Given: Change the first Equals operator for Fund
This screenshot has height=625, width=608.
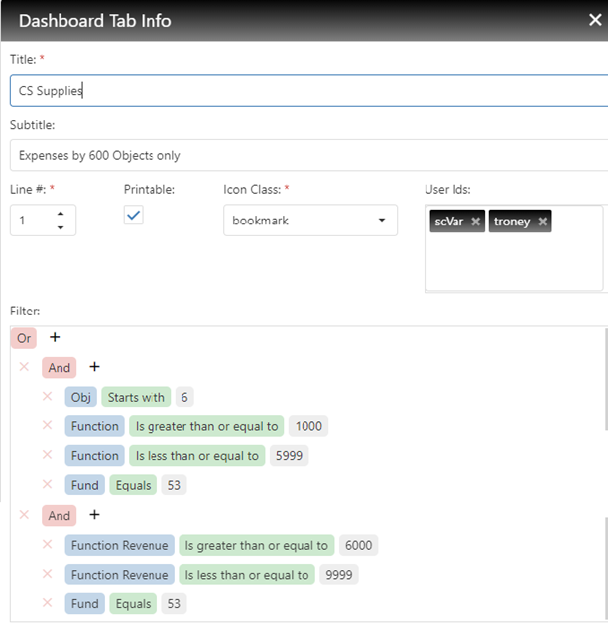Looking at the screenshot, I should (x=133, y=485).
